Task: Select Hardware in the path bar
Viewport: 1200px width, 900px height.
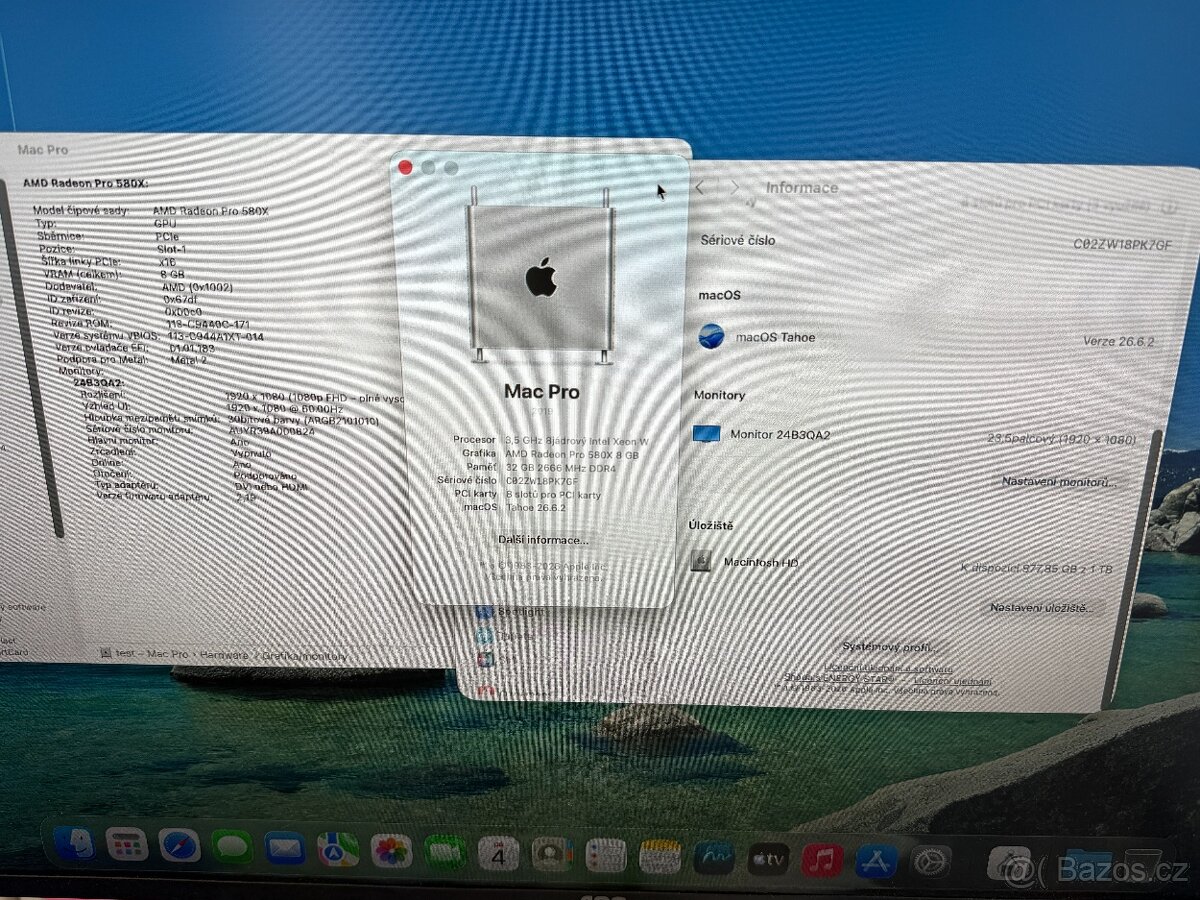Action: (x=223, y=654)
